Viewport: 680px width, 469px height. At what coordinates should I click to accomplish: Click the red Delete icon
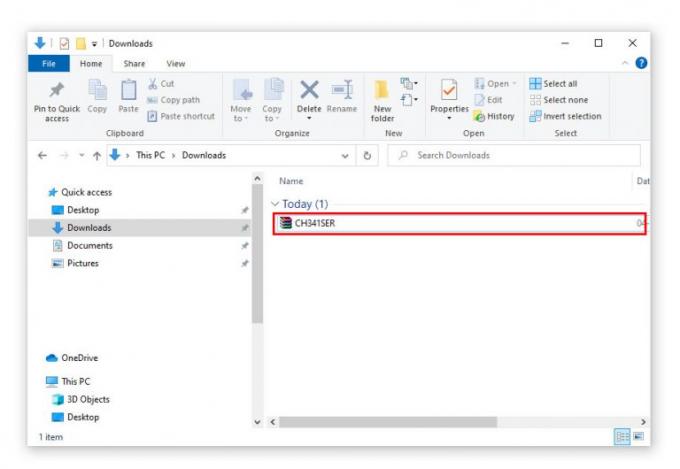309,91
